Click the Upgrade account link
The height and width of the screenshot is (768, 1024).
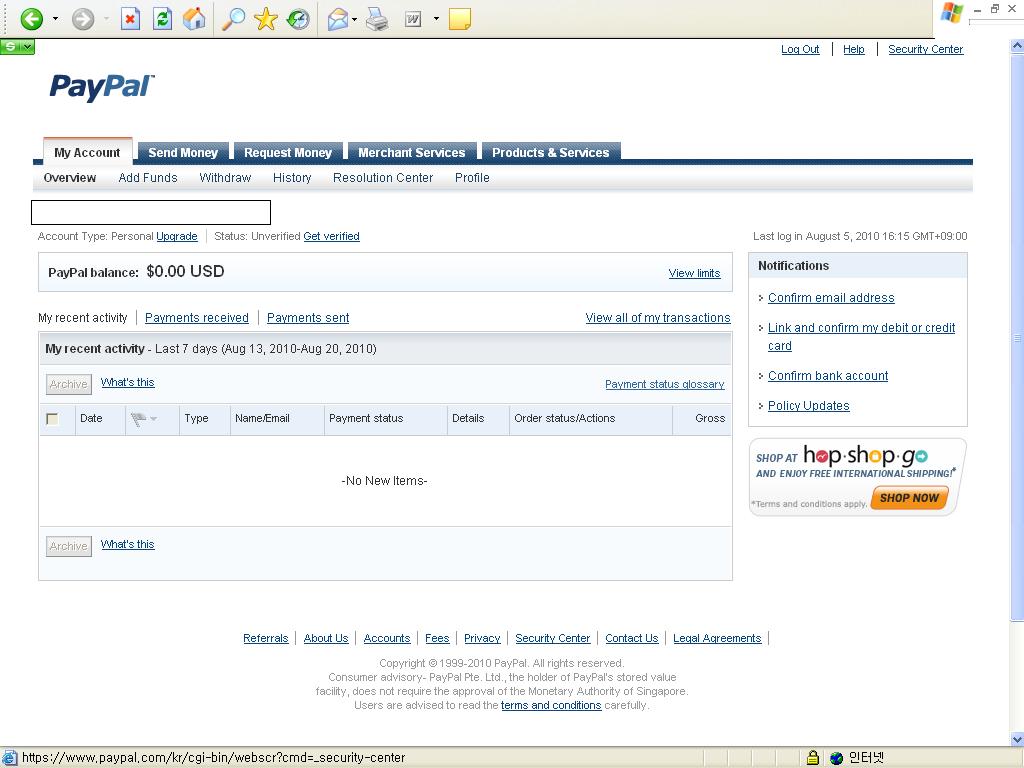point(177,236)
